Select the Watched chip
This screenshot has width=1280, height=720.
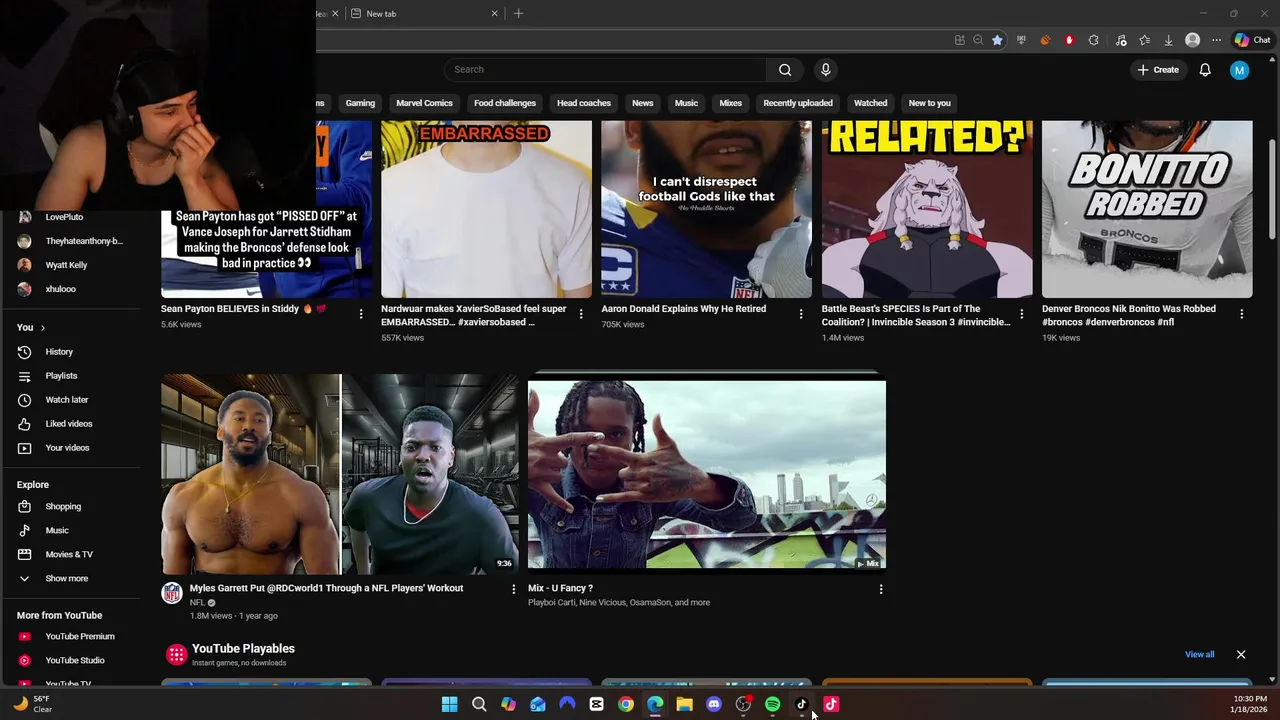tap(870, 103)
